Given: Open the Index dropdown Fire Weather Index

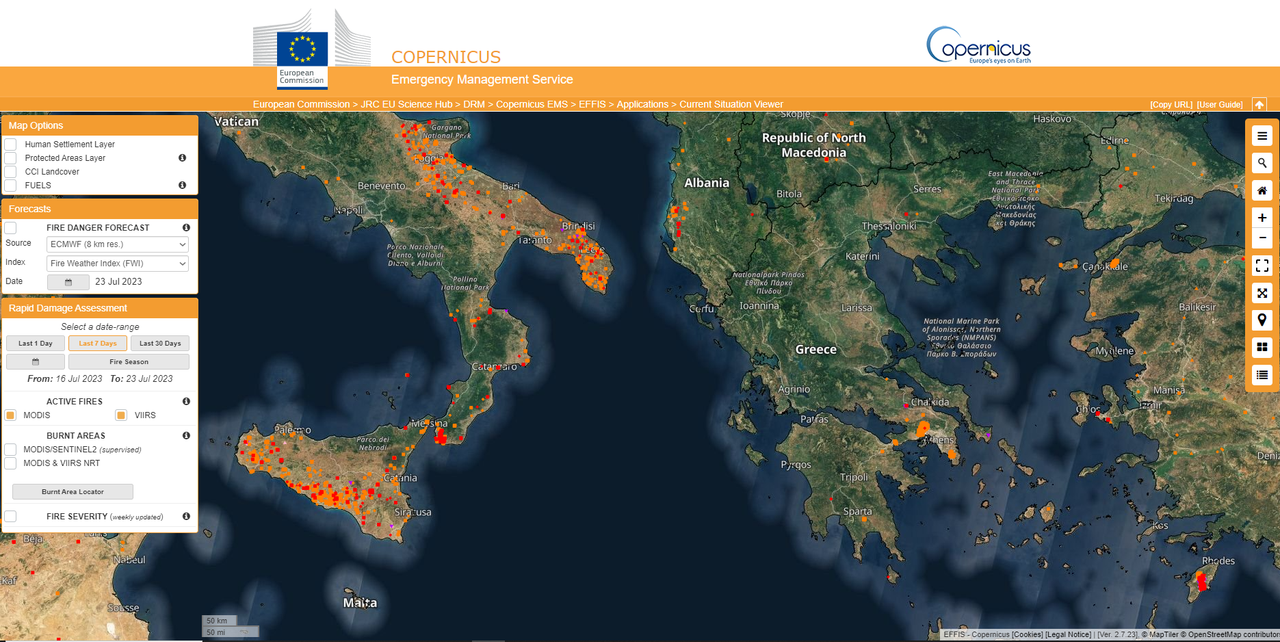Looking at the screenshot, I should [x=117, y=263].
